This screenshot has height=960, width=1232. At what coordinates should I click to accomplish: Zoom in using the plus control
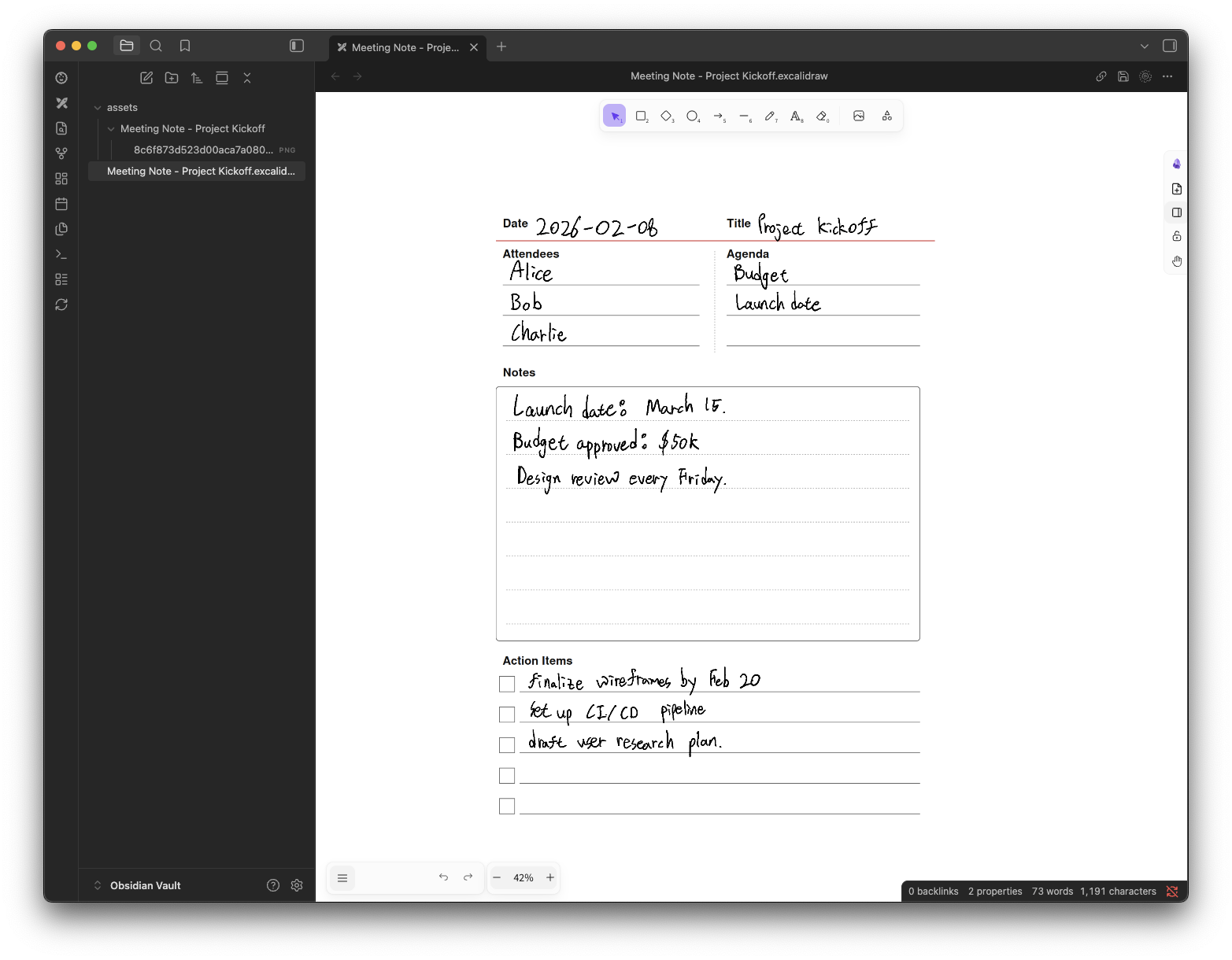tap(549, 877)
